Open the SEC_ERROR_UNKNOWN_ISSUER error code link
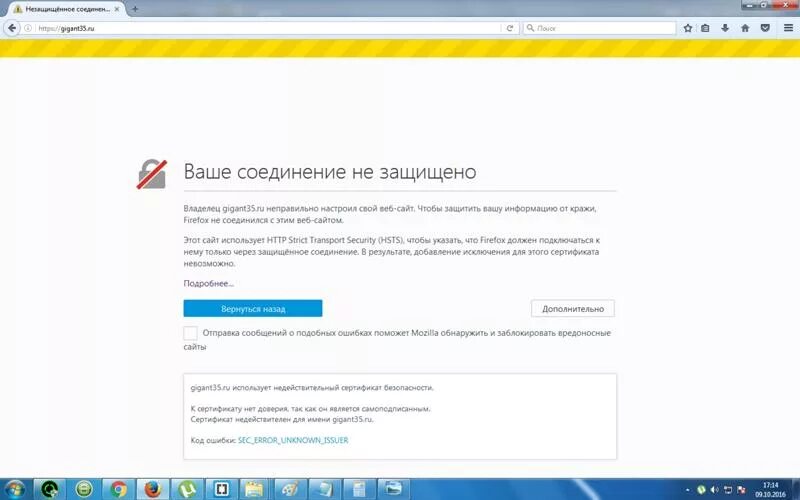Image resolution: width=800 pixels, height=500 pixels. (x=293, y=440)
